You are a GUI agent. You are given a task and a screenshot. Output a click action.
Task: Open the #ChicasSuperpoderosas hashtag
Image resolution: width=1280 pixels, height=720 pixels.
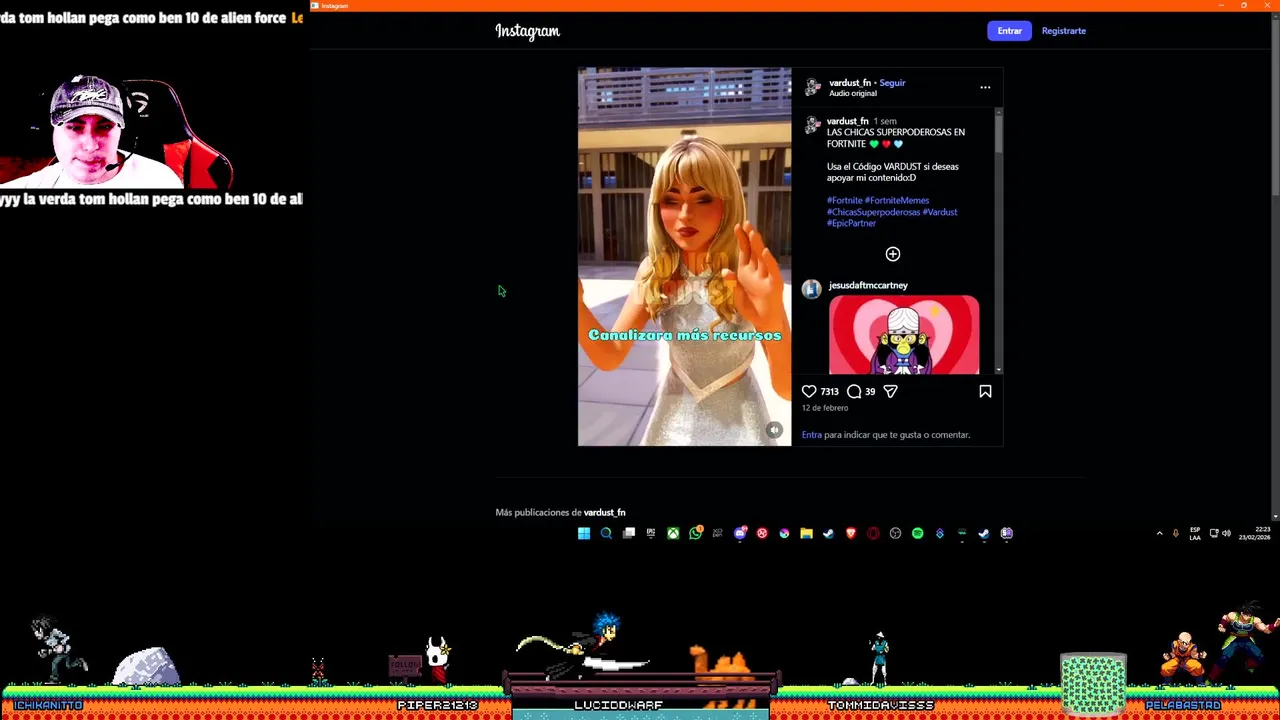(873, 212)
